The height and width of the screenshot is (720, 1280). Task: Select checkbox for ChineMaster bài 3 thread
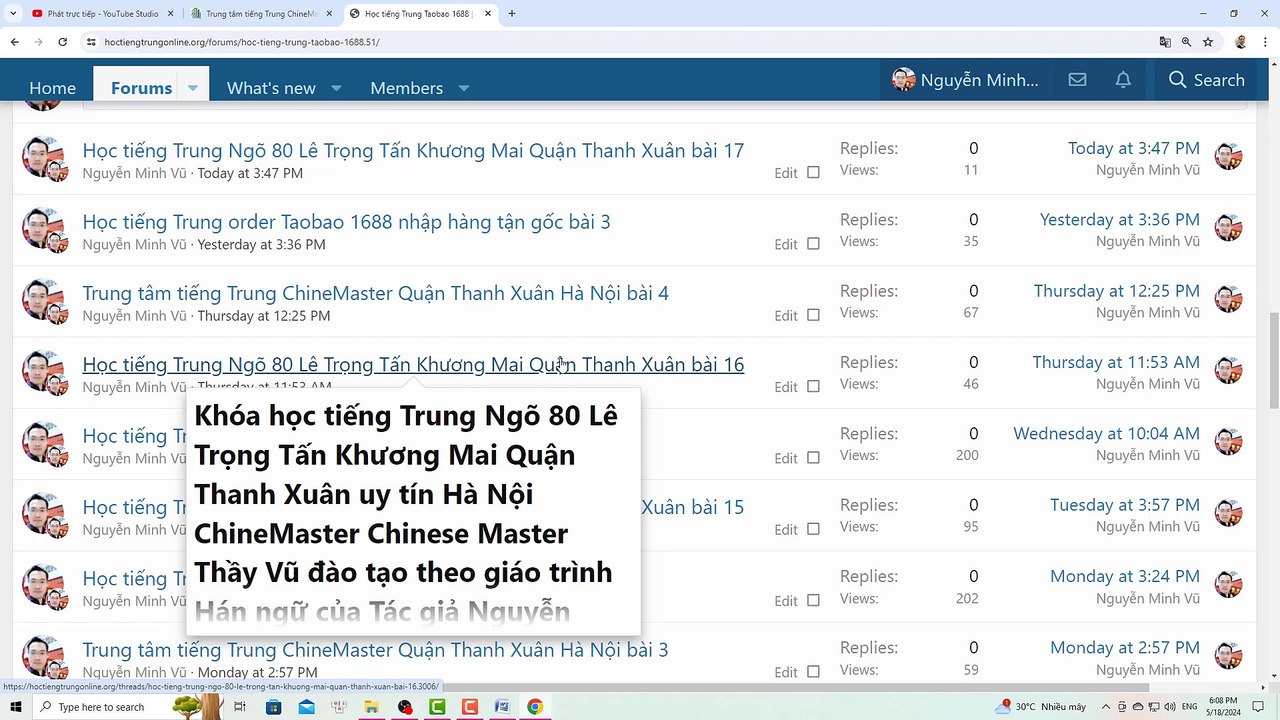(x=813, y=672)
